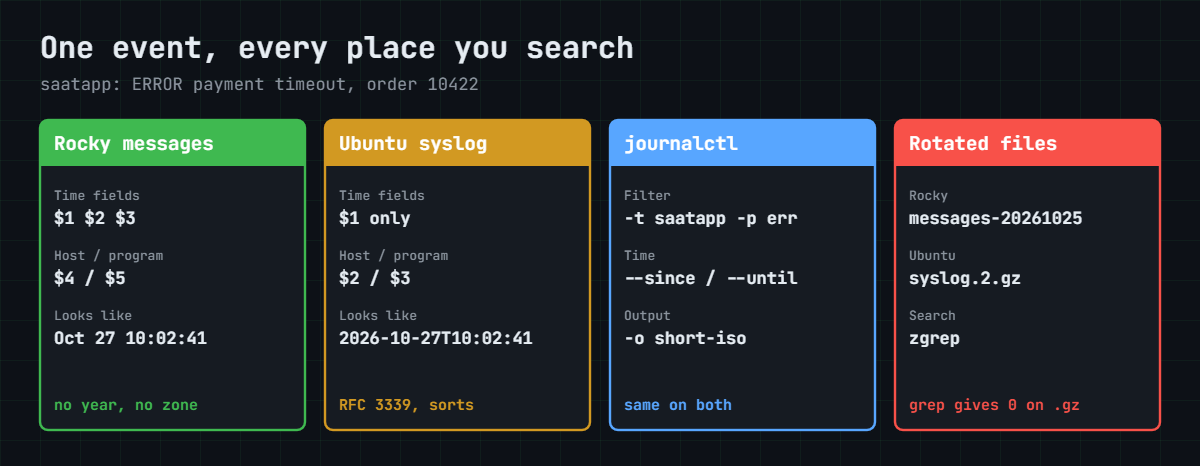
Task: Click the footer note 'grep gives 0 on .gz'
Action: click(994, 405)
